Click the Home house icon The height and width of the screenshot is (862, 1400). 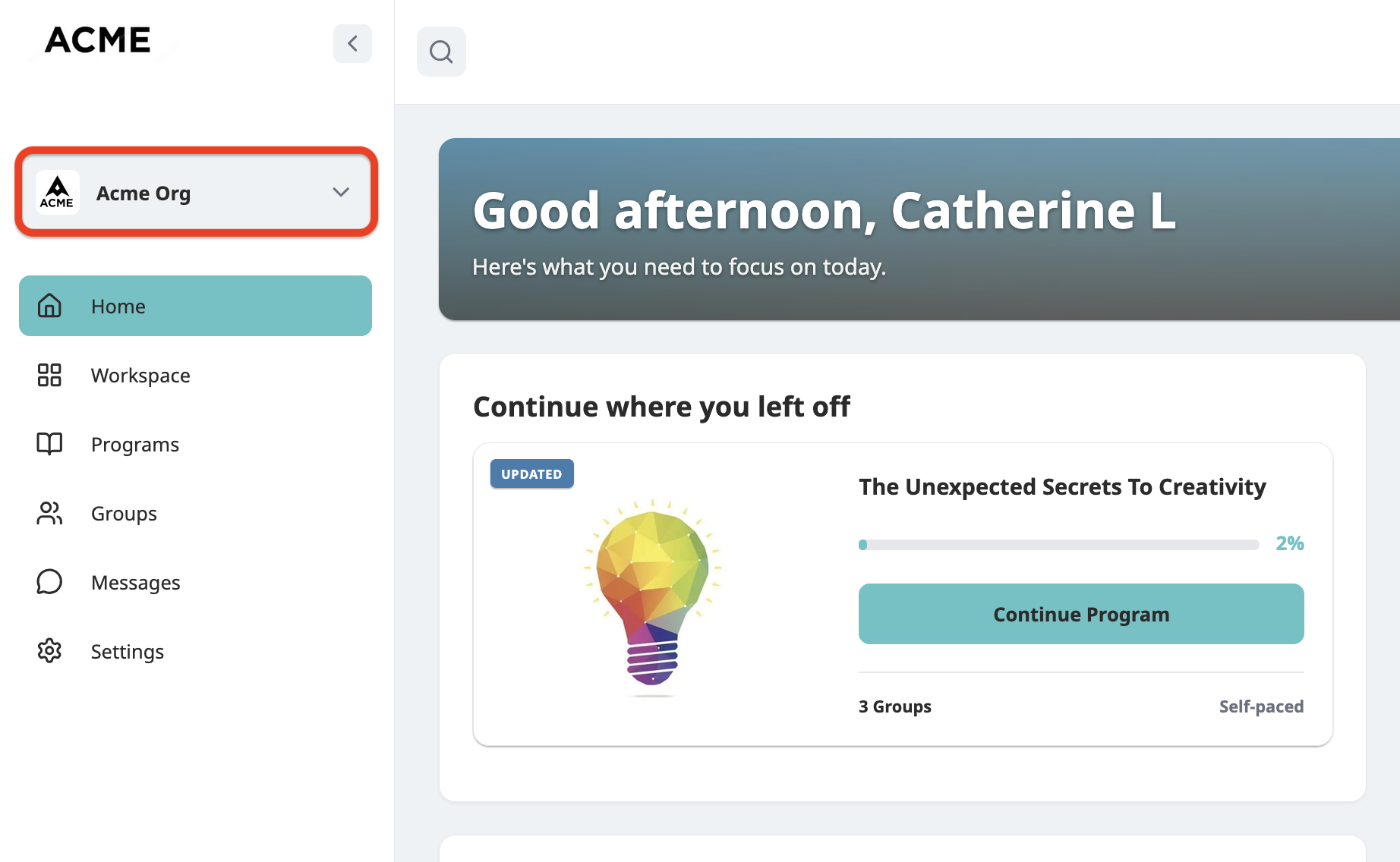tap(49, 306)
